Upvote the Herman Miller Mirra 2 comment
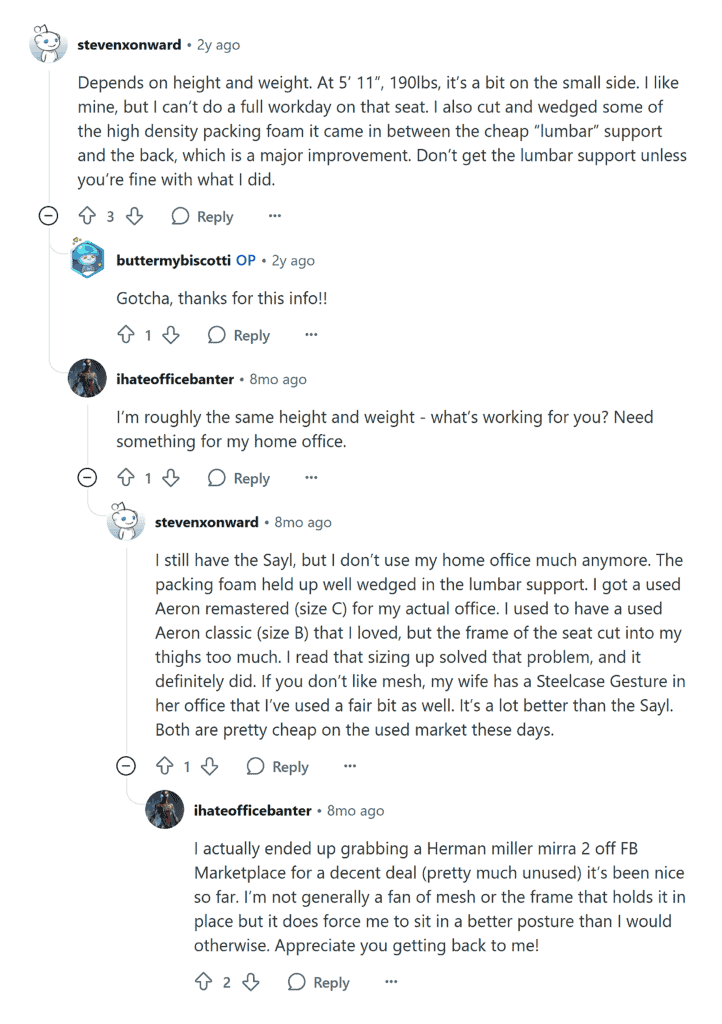722x1024 pixels. [x=203, y=982]
